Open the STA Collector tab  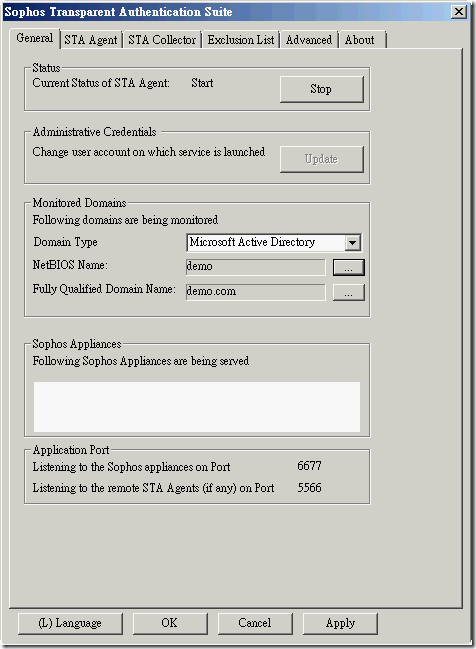[162, 40]
